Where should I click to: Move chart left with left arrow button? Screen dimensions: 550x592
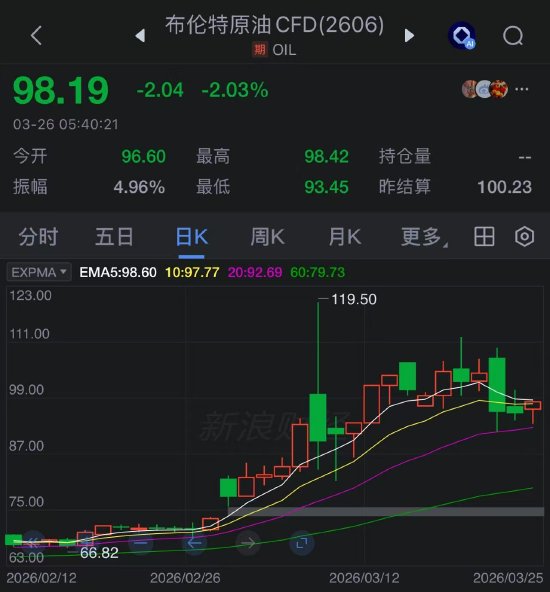pos(194,543)
